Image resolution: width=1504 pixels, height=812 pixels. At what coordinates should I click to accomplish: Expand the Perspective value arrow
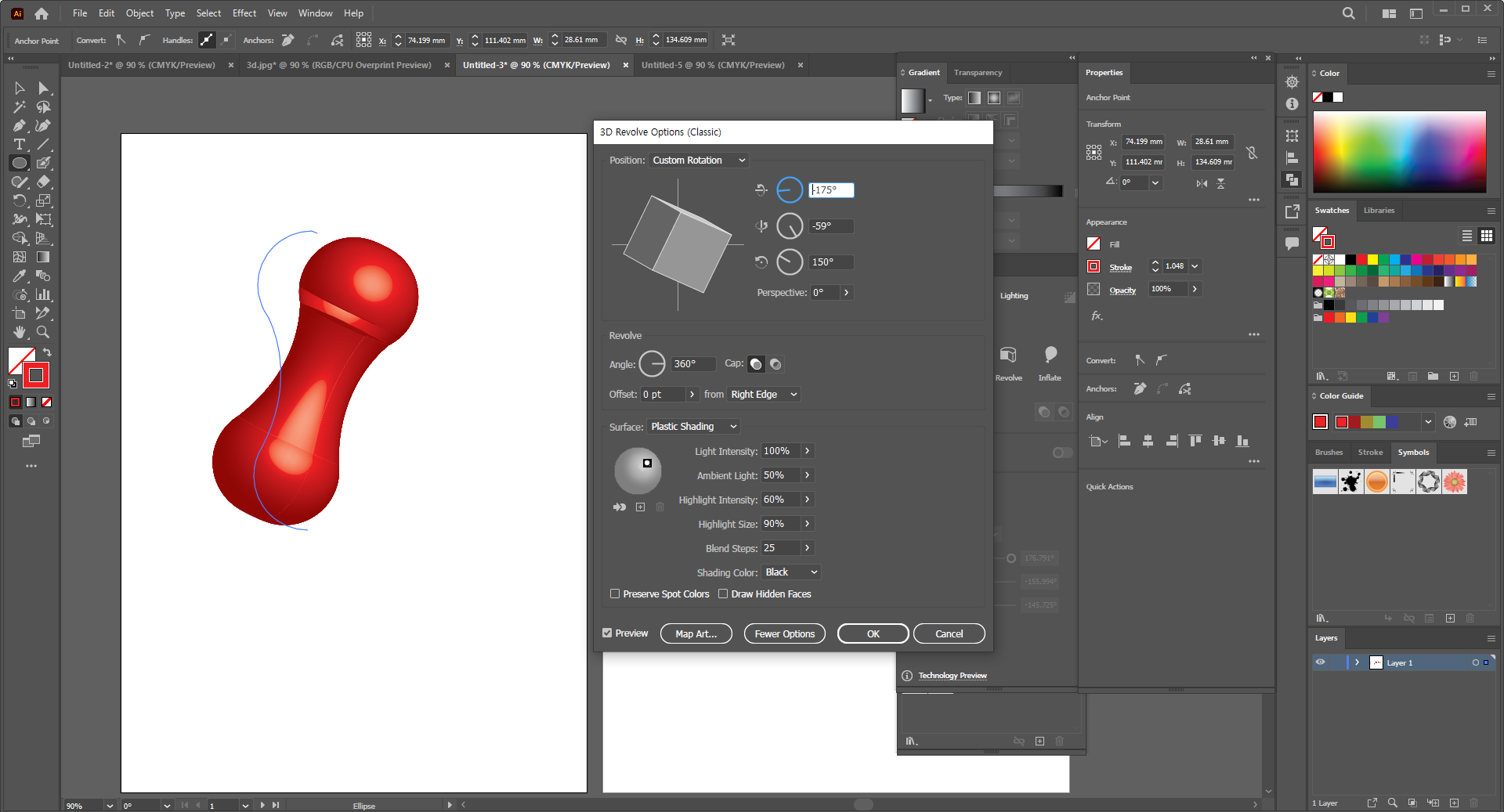[846, 293]
